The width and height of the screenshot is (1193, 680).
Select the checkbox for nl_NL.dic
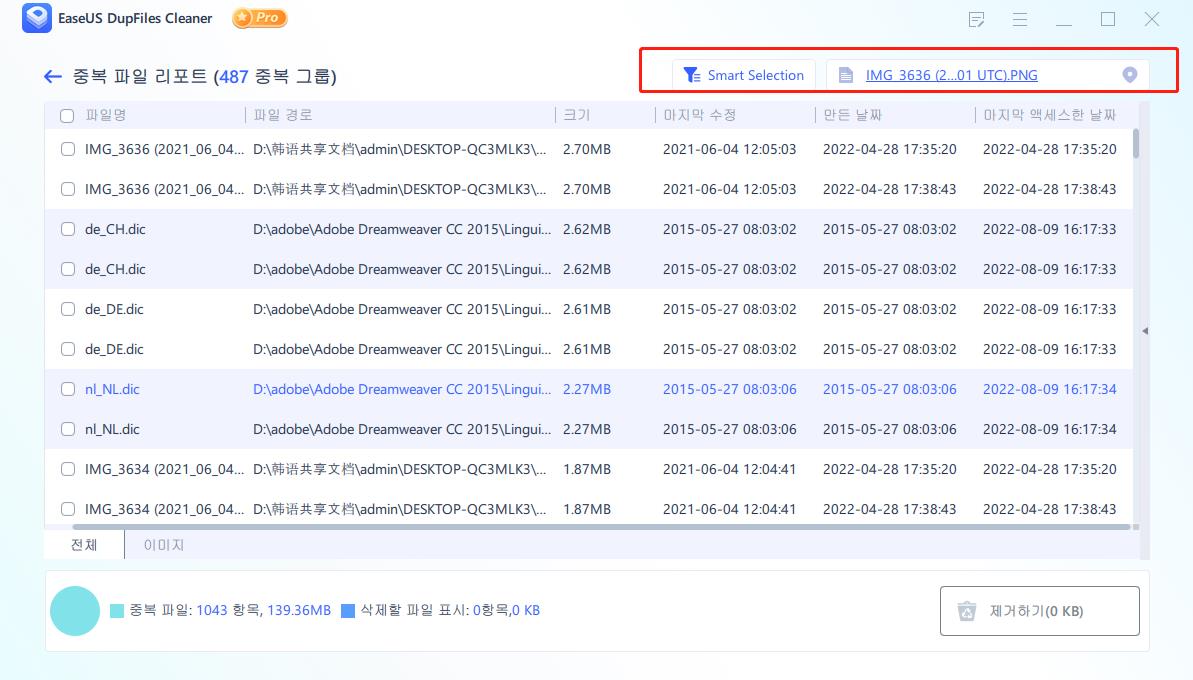(x=67, y=389)
